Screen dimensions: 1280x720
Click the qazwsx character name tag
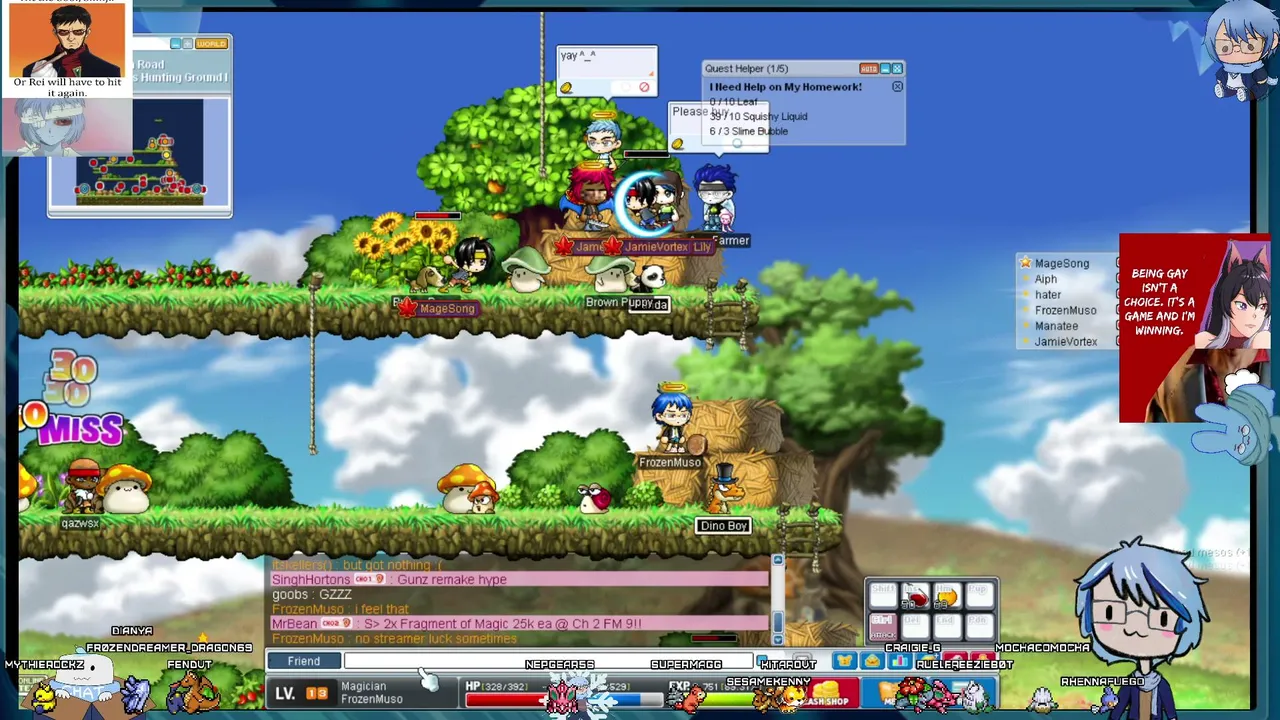point(80,523)
